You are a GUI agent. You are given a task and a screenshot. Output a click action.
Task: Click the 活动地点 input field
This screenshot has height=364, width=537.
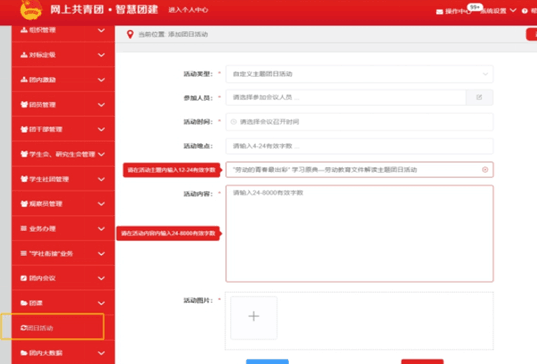359,146
